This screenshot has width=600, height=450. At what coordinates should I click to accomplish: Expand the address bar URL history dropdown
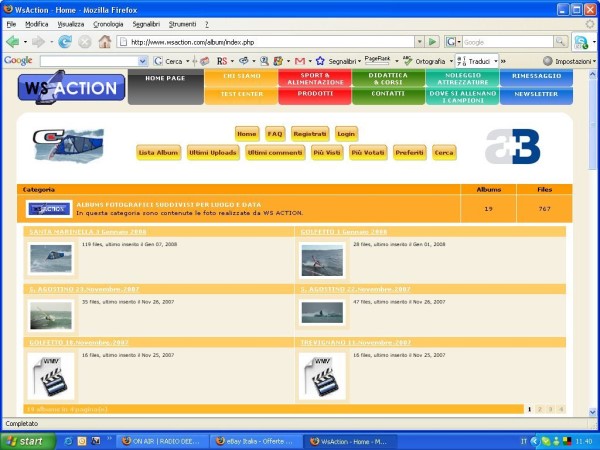(x=419, y=42)
